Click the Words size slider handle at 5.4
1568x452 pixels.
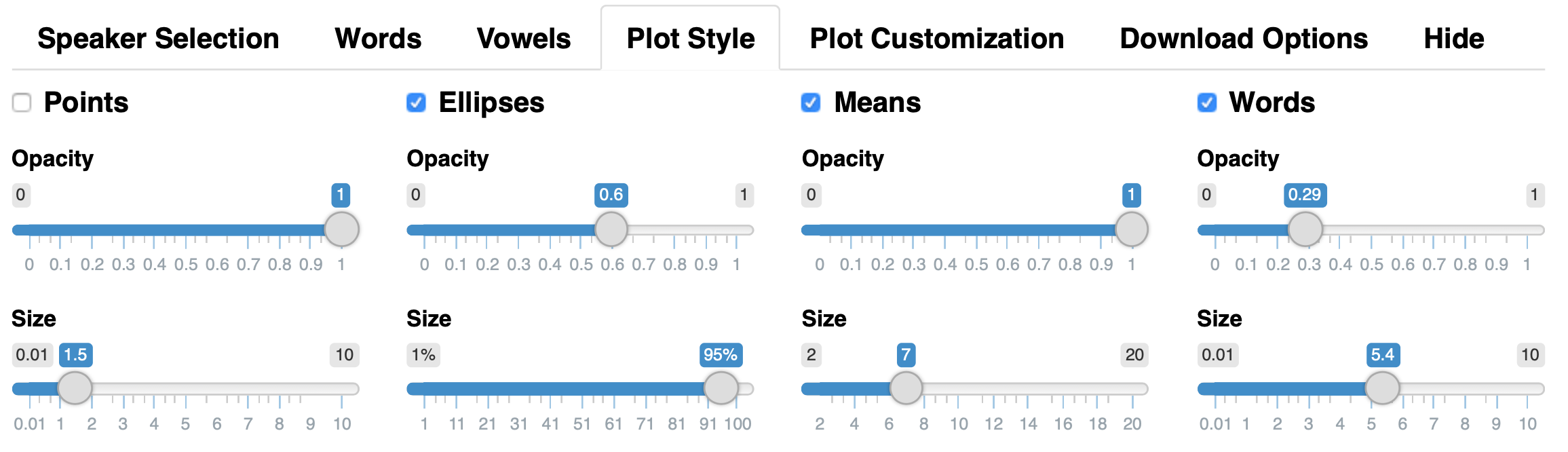click(1382, 388)
